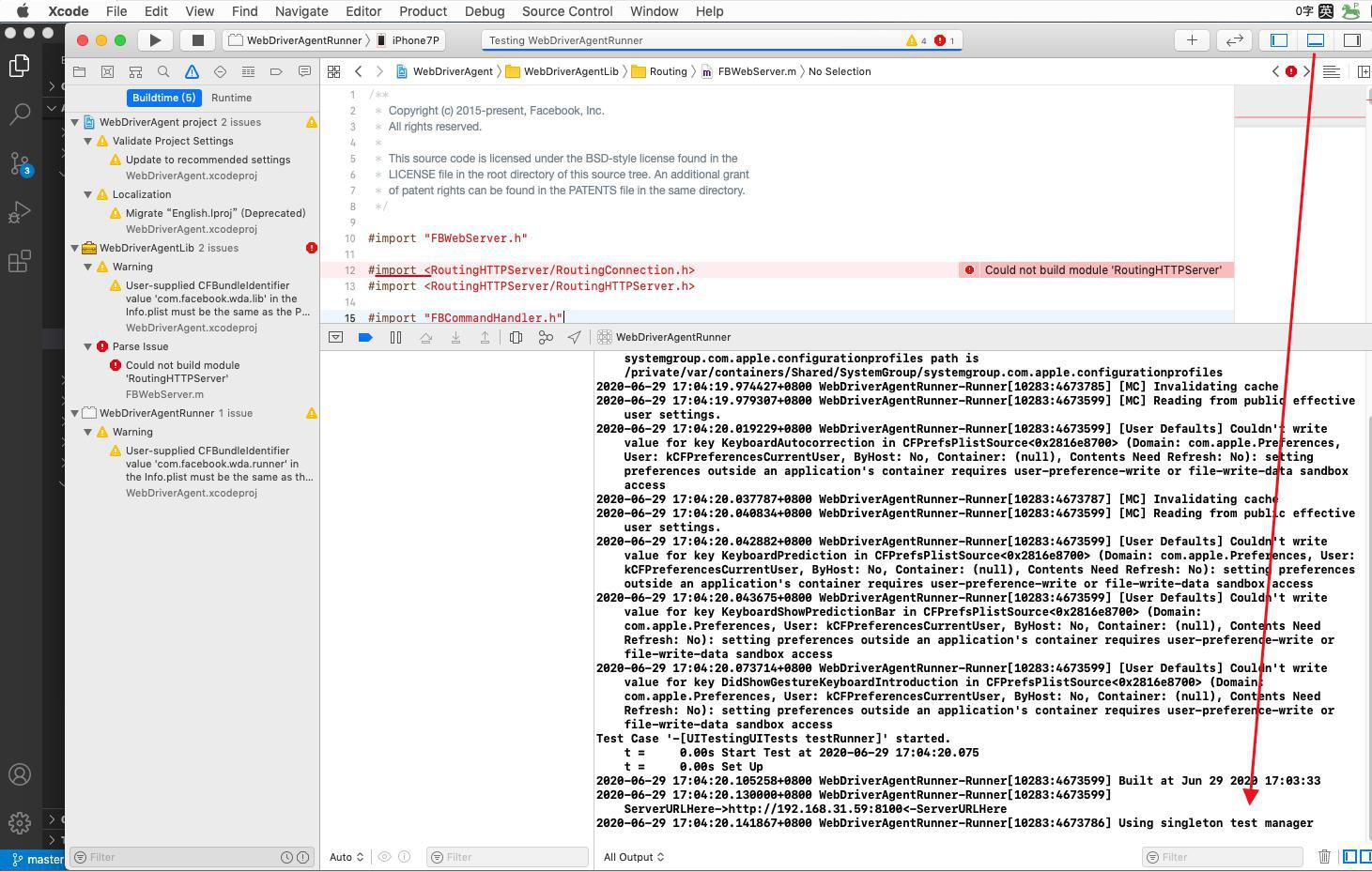This screenshot has height=872, width=1372.
Task: Select Migrate English.lproj deprecated issue
Action: coord(215,213)
